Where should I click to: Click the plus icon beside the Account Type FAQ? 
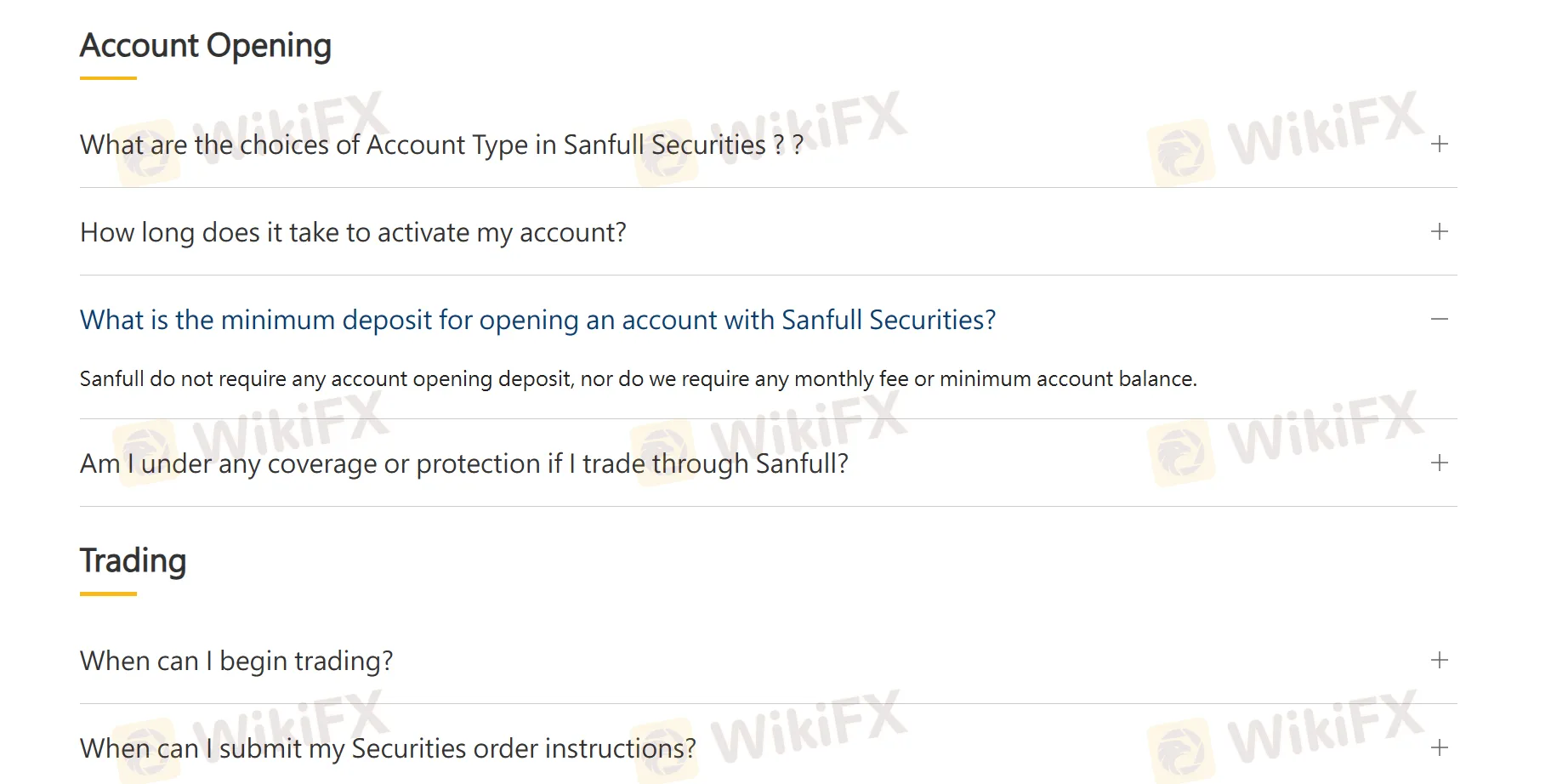[1439, 144]
